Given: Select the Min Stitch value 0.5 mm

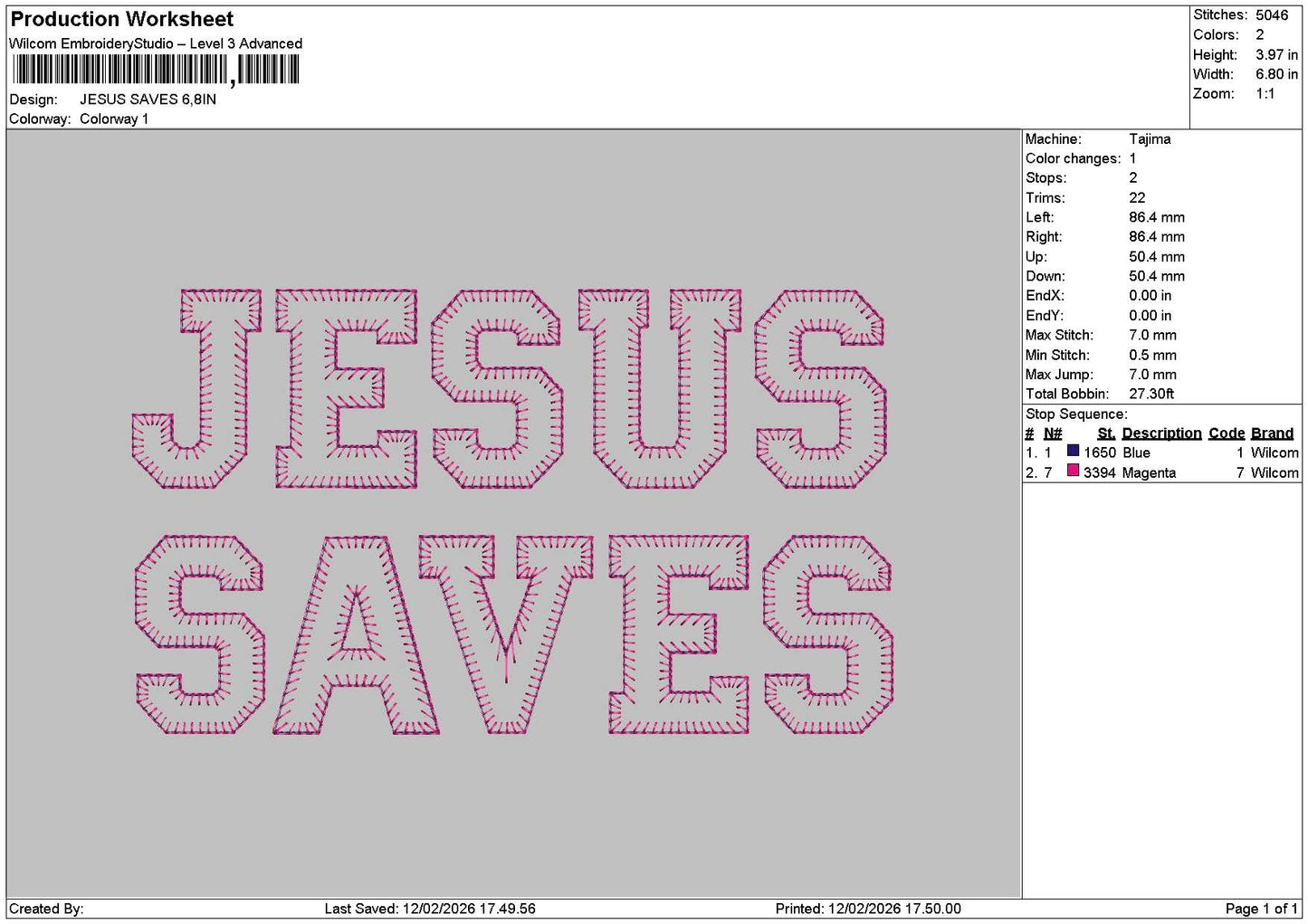Looking at the screenshot, I should pos(1152,356).
